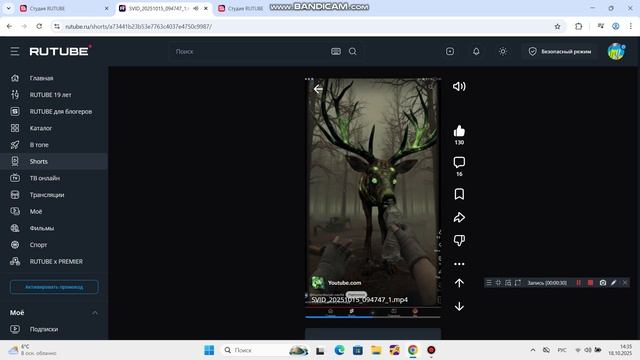Go to the RUTUBE logo homepage
This screenshot has height=360, width=640.
coord(60,51)
